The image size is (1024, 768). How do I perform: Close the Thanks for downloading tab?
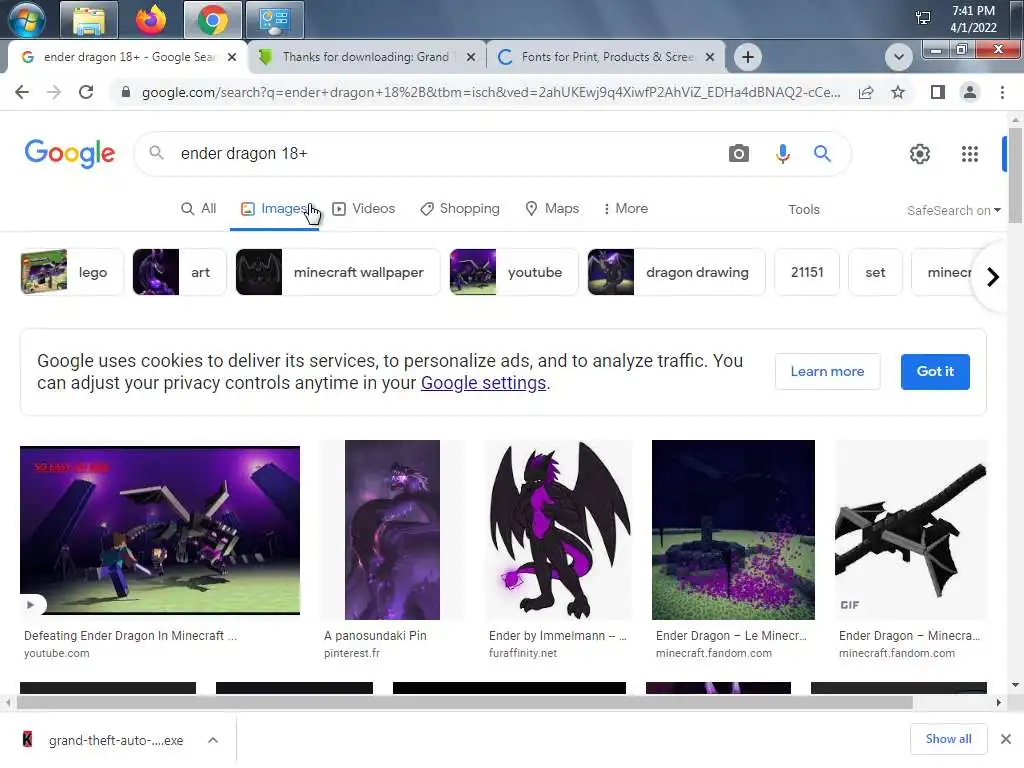point(471,57)
